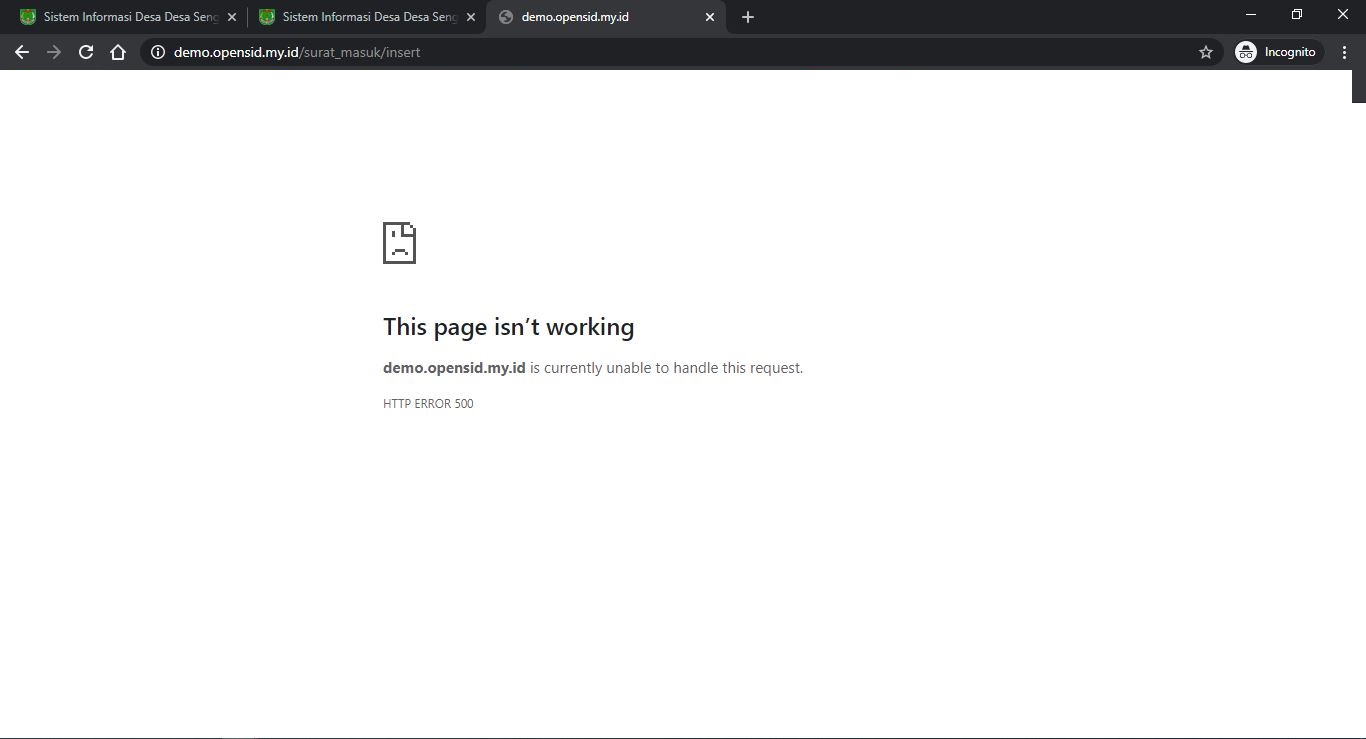Click the OpenSID logo on the first tab

(x=27, y=16)
